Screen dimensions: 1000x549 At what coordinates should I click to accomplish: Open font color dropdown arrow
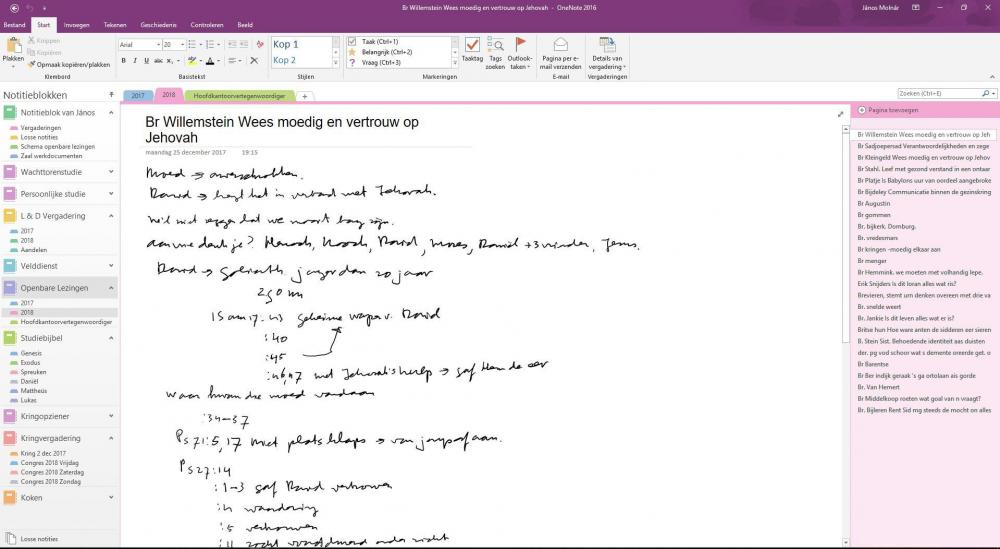point(218,61)
